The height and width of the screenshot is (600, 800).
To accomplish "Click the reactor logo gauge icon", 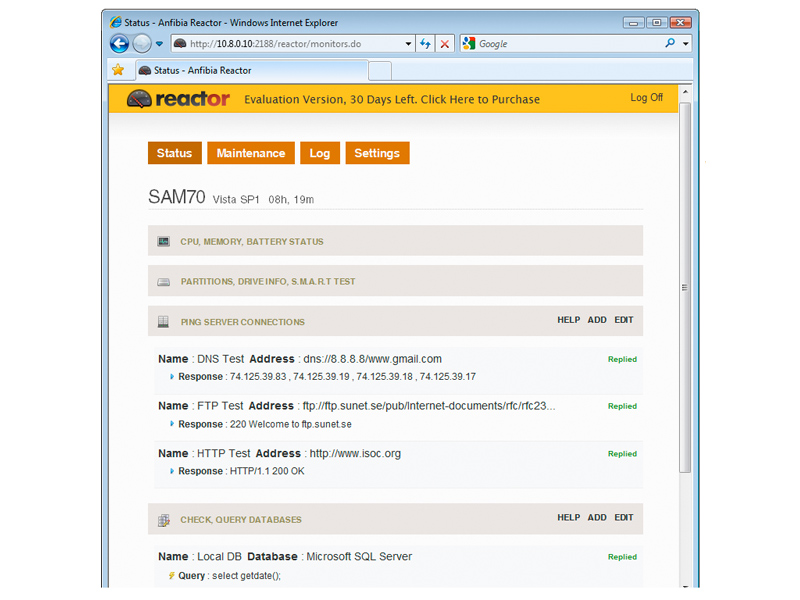I will tap(139, 98).
